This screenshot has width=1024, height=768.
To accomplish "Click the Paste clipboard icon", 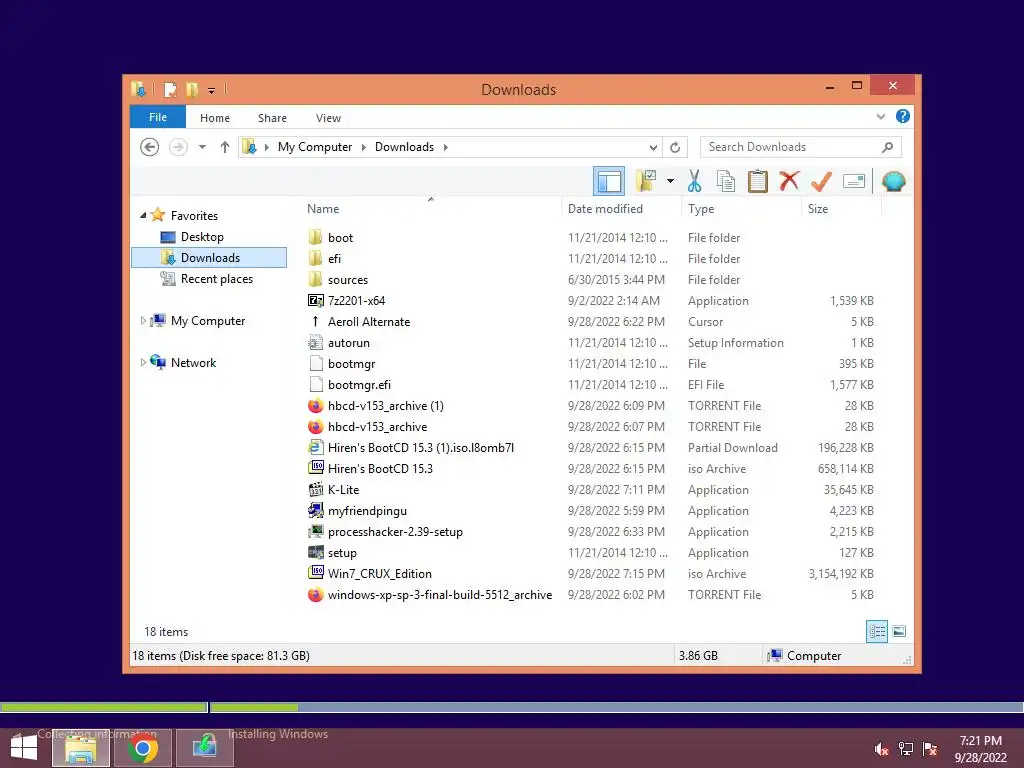I will click(758, 181).
